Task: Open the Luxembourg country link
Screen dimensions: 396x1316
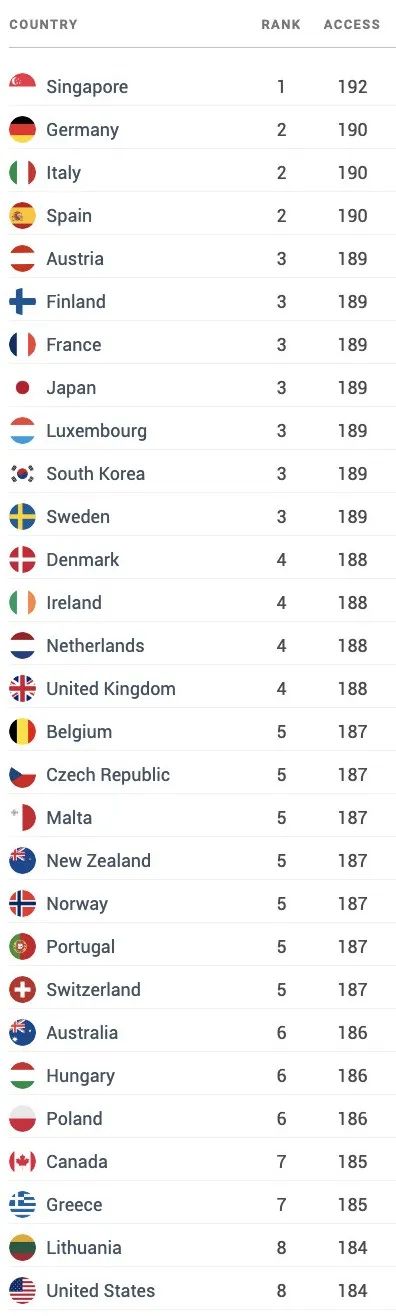Action: [96, 431]
